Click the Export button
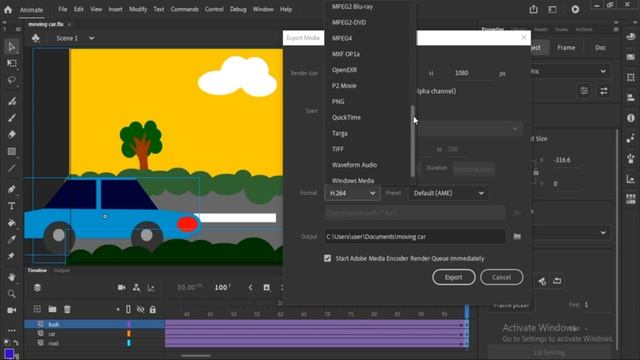The width and height of the screenshot is (640, 360). coord(453,277)
